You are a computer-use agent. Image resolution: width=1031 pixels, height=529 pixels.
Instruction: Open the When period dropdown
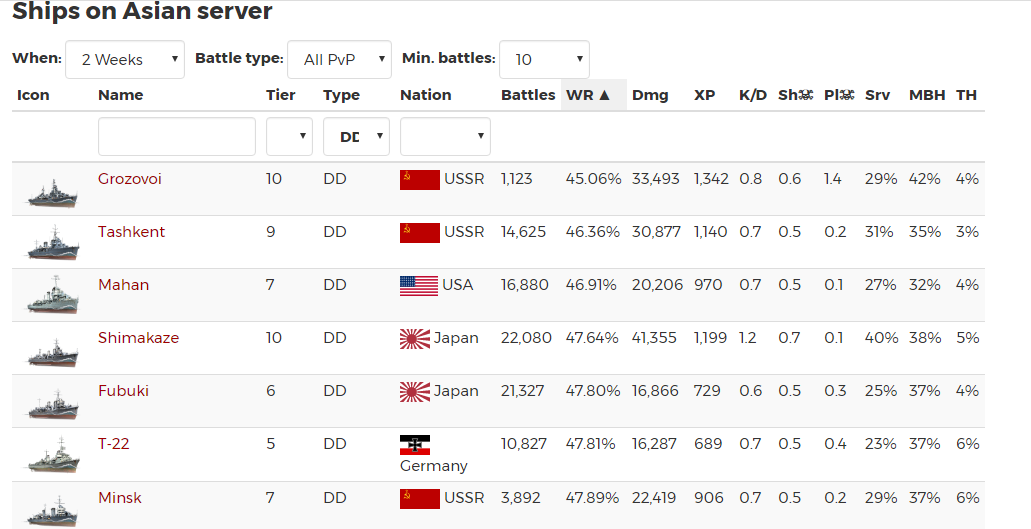(x=125, y=60)
